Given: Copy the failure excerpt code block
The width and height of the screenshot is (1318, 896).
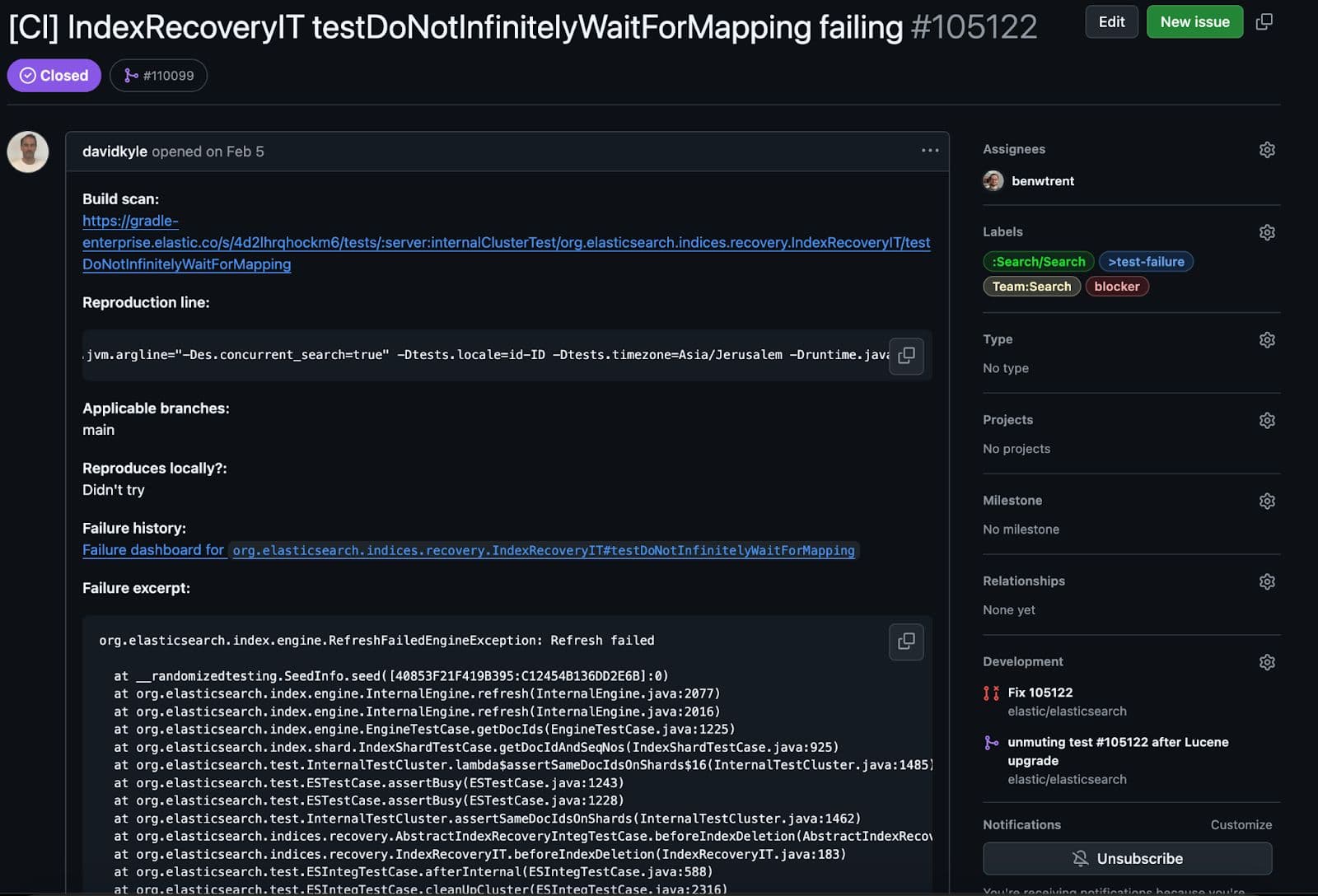Looking at the screenshot, I should [x=906, y=642].
